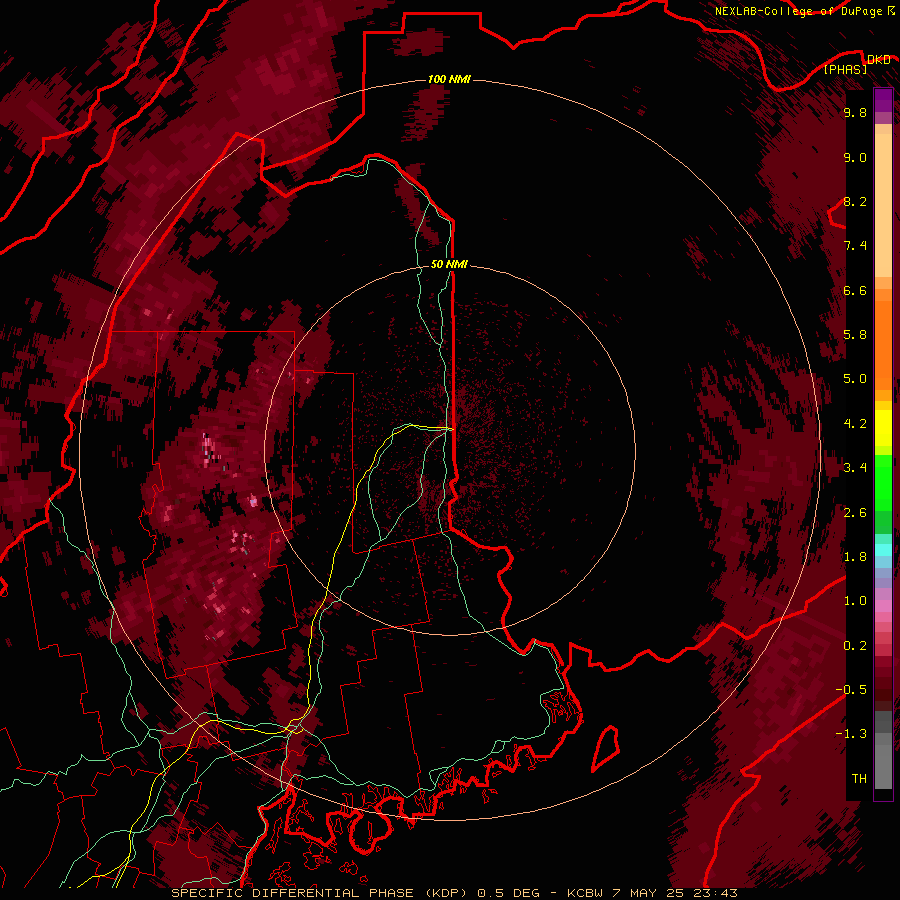Click the -0.5 value on the color scale

pos(851,690)
